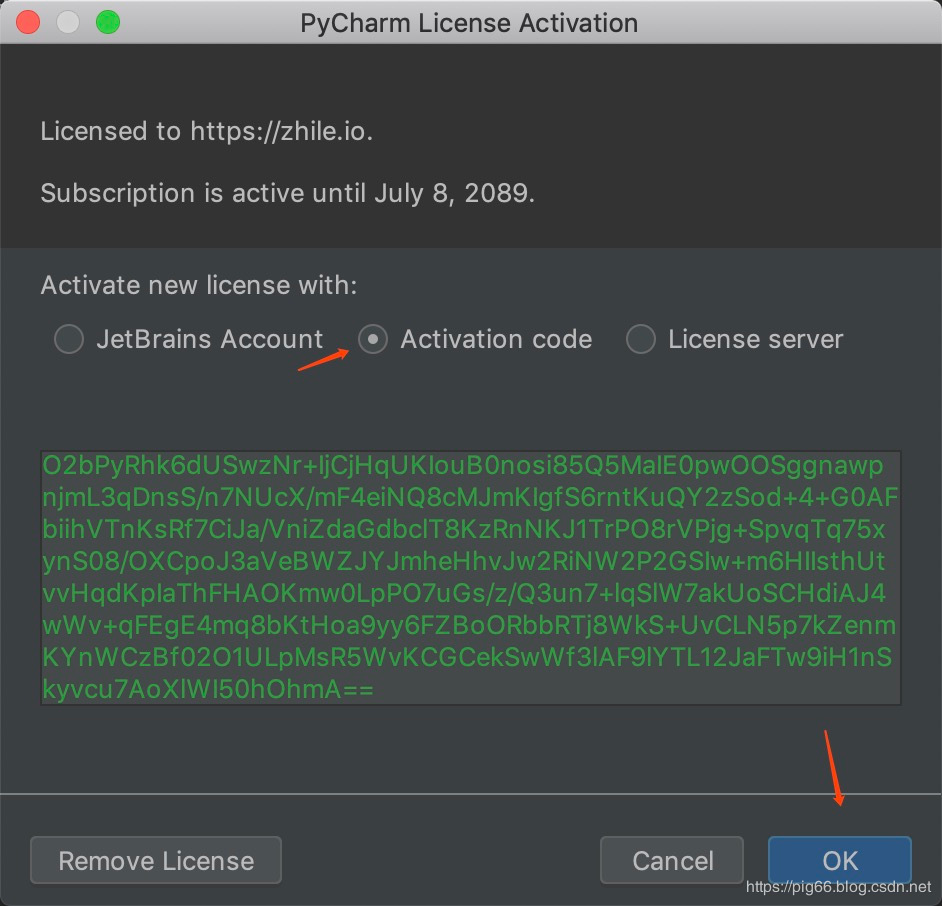Click the red close window button
Viewport: 942px width, 906px height.
pyautogui.click(x=29, y=22)
